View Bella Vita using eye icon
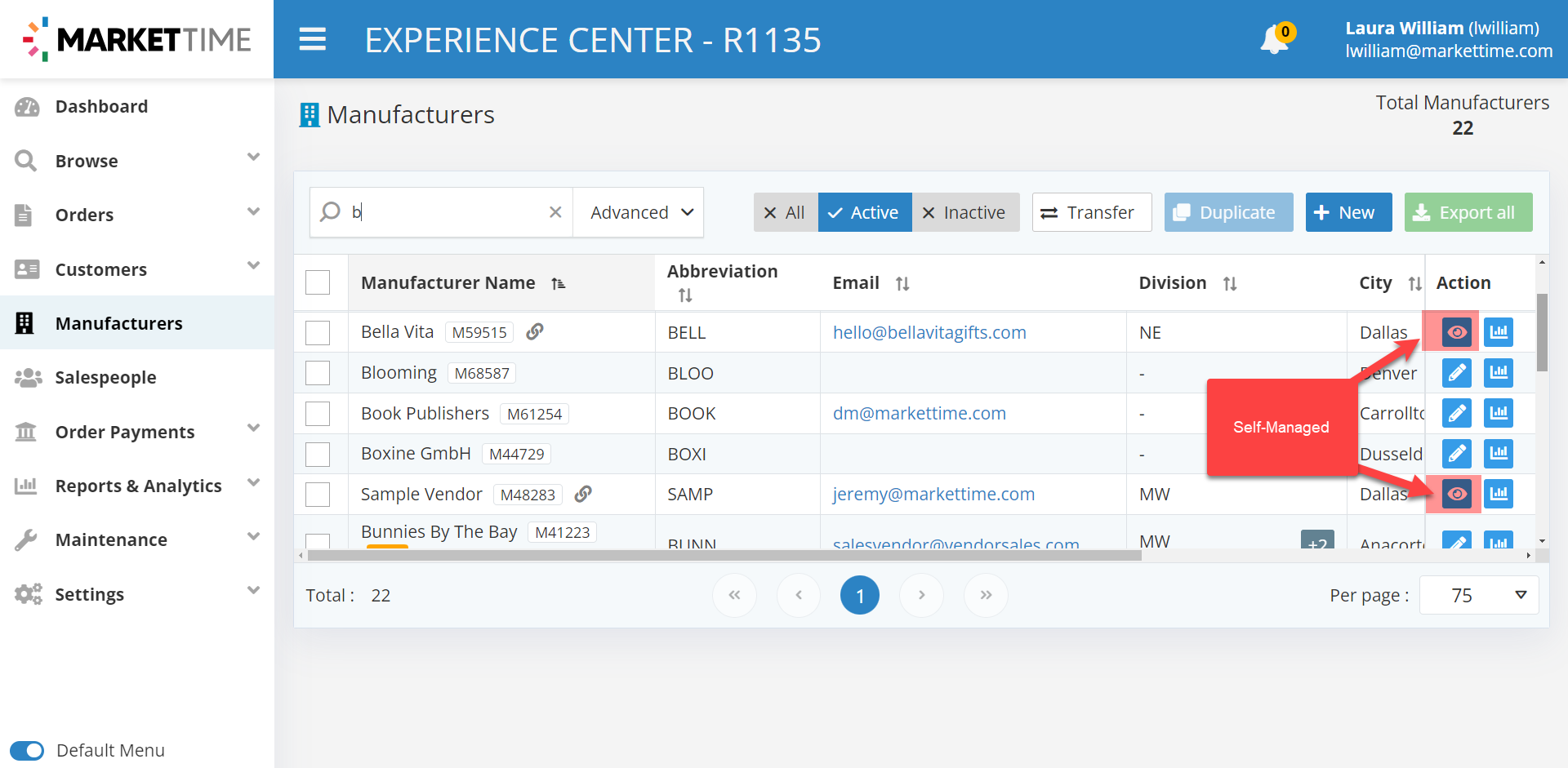1568x768 pixels. pos(1456,332)
